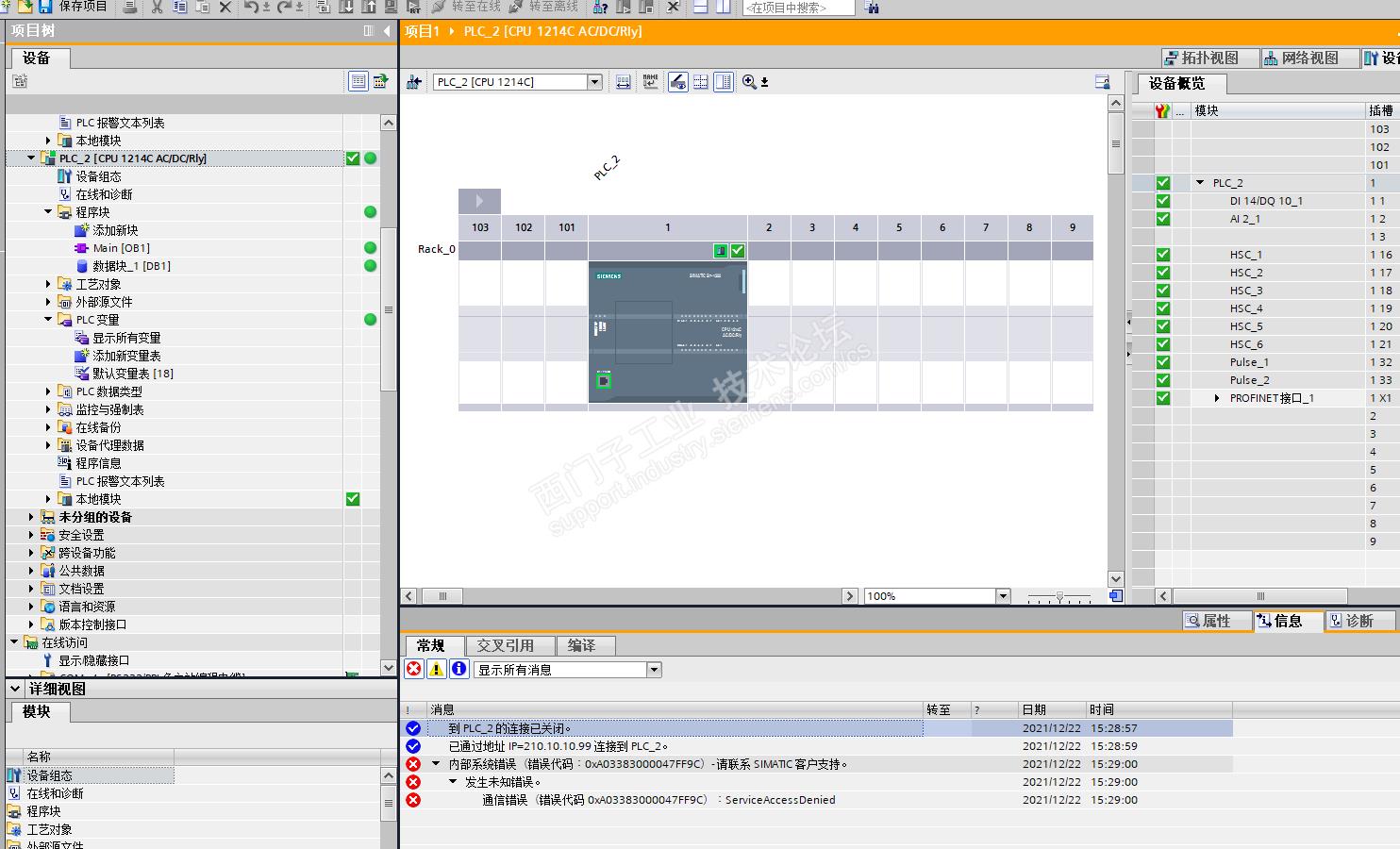1400x849 pixels.
Task: Toggle the information messages filter icon
Action: point(459,669)
